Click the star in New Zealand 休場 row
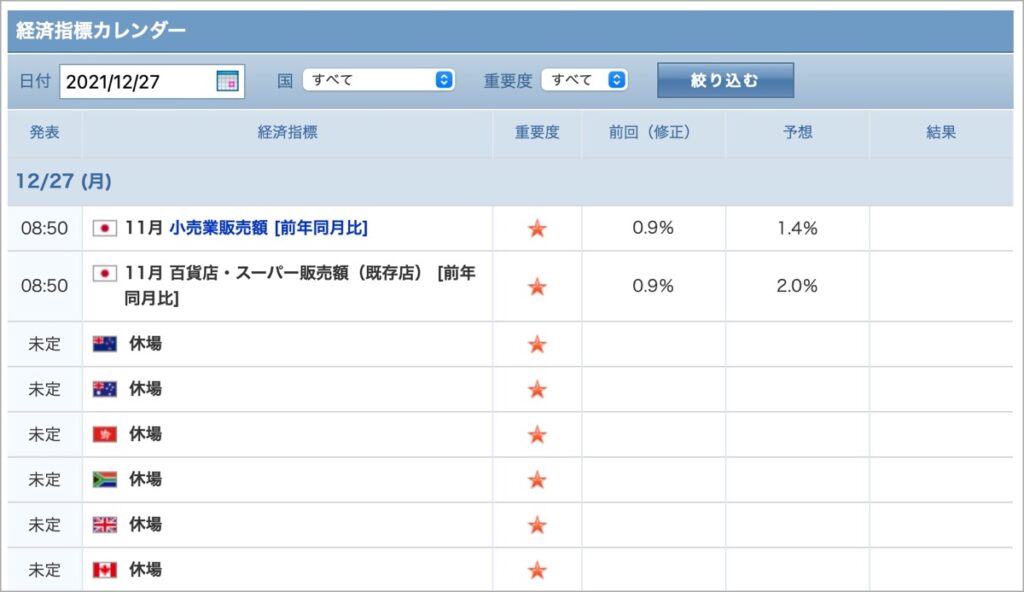Image resolution: width=1024 pixels, height=592 pixels. (x=537, y=344)
